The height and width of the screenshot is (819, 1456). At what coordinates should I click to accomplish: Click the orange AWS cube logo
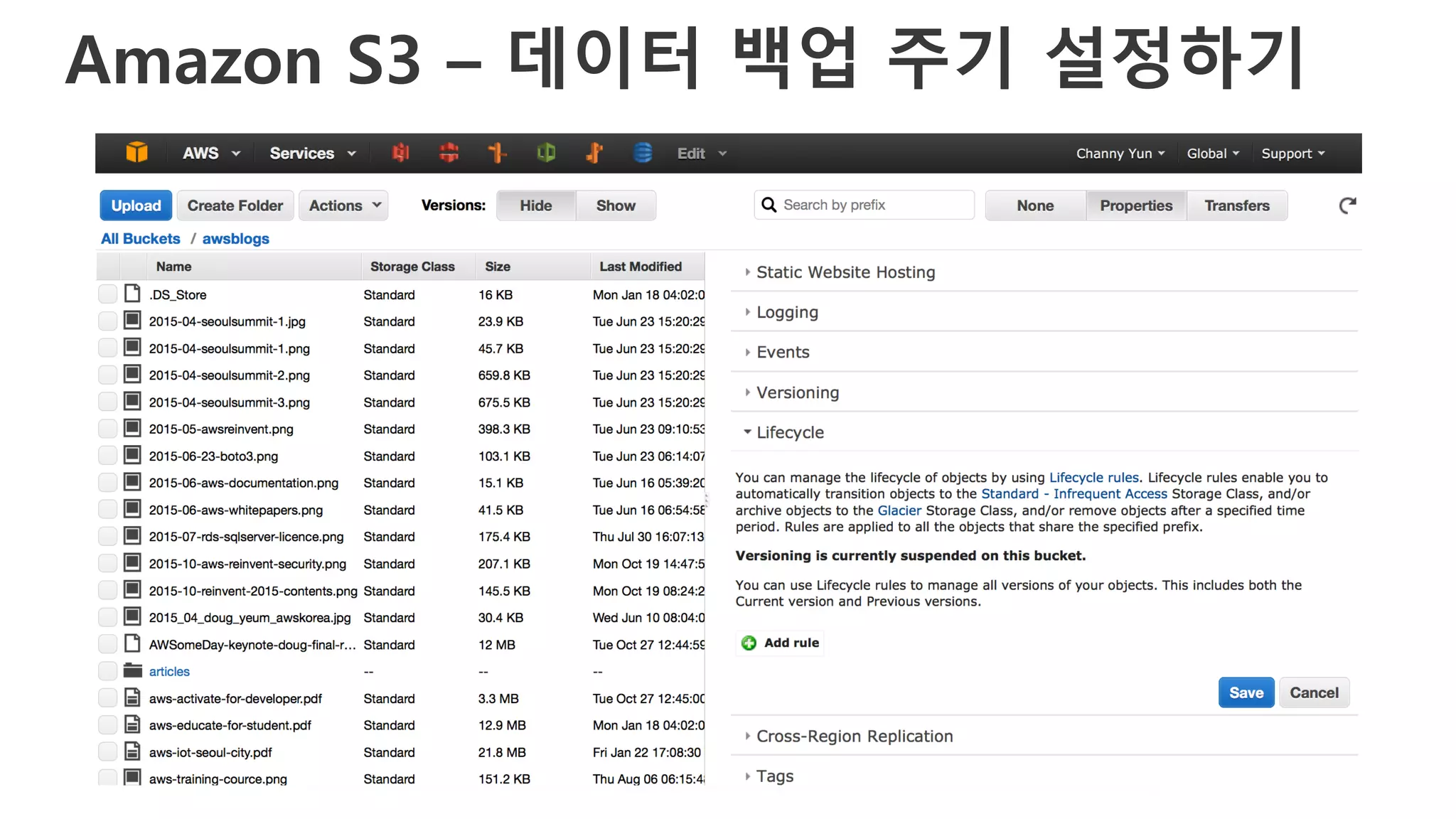click(x=136, y=153)
